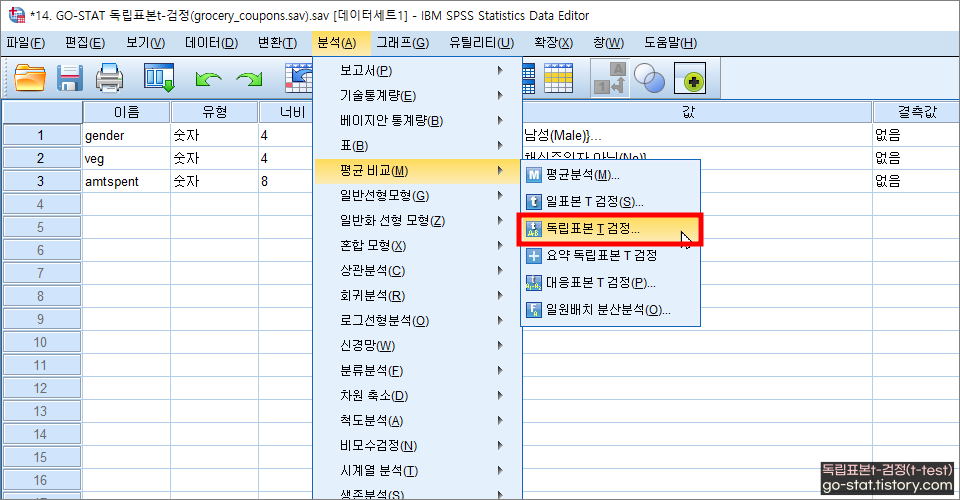Click the 이름 column header

pyautogui.click(x=126, y=112)
